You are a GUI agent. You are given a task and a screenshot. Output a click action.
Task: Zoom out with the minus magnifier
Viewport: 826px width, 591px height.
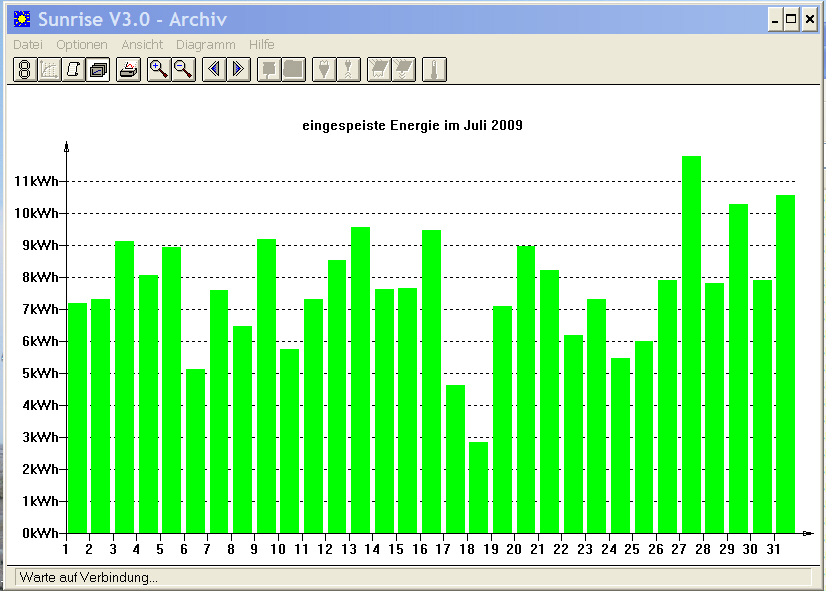pos(183,70)
